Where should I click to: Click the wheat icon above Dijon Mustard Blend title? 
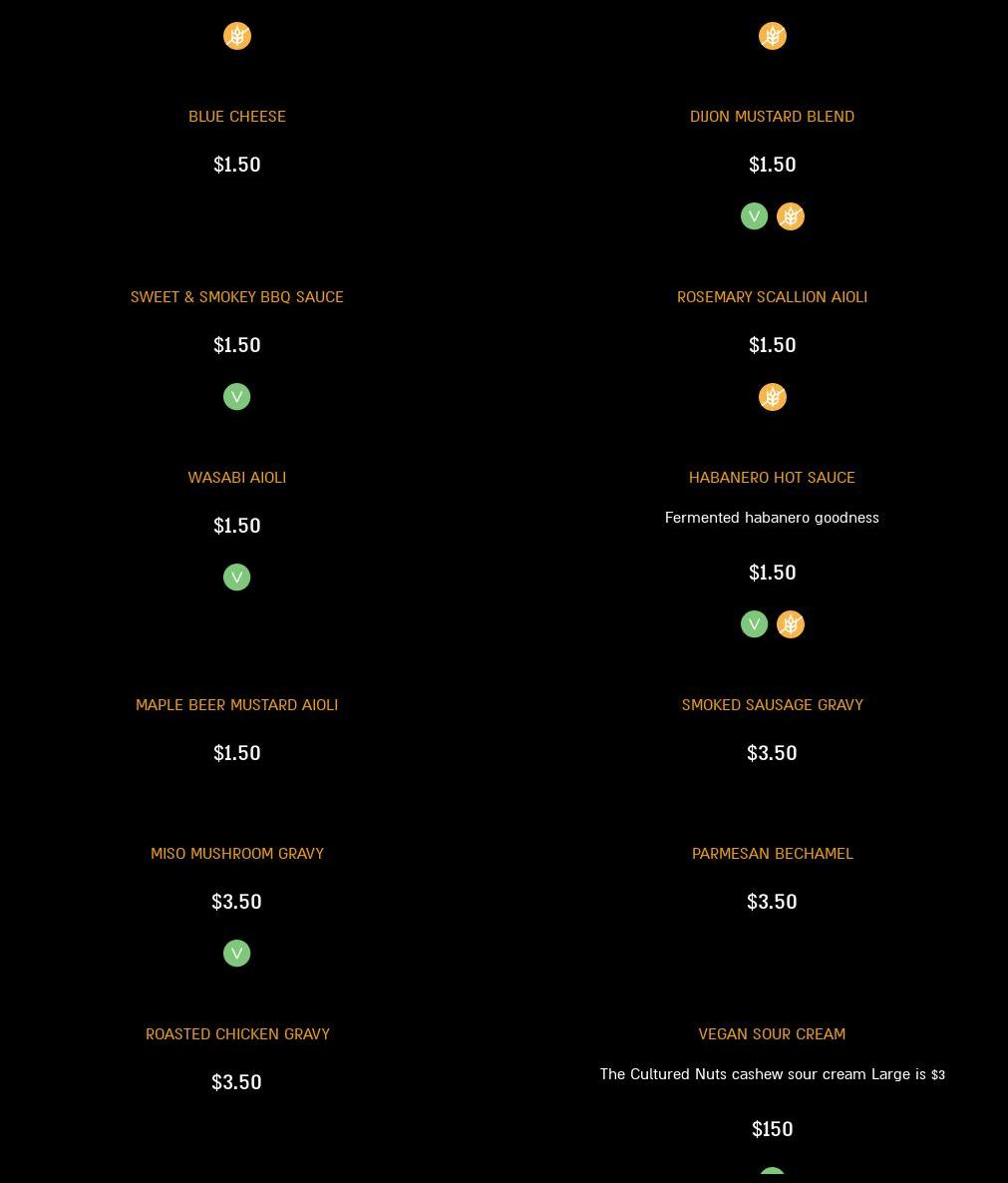[x=773, y=36]
